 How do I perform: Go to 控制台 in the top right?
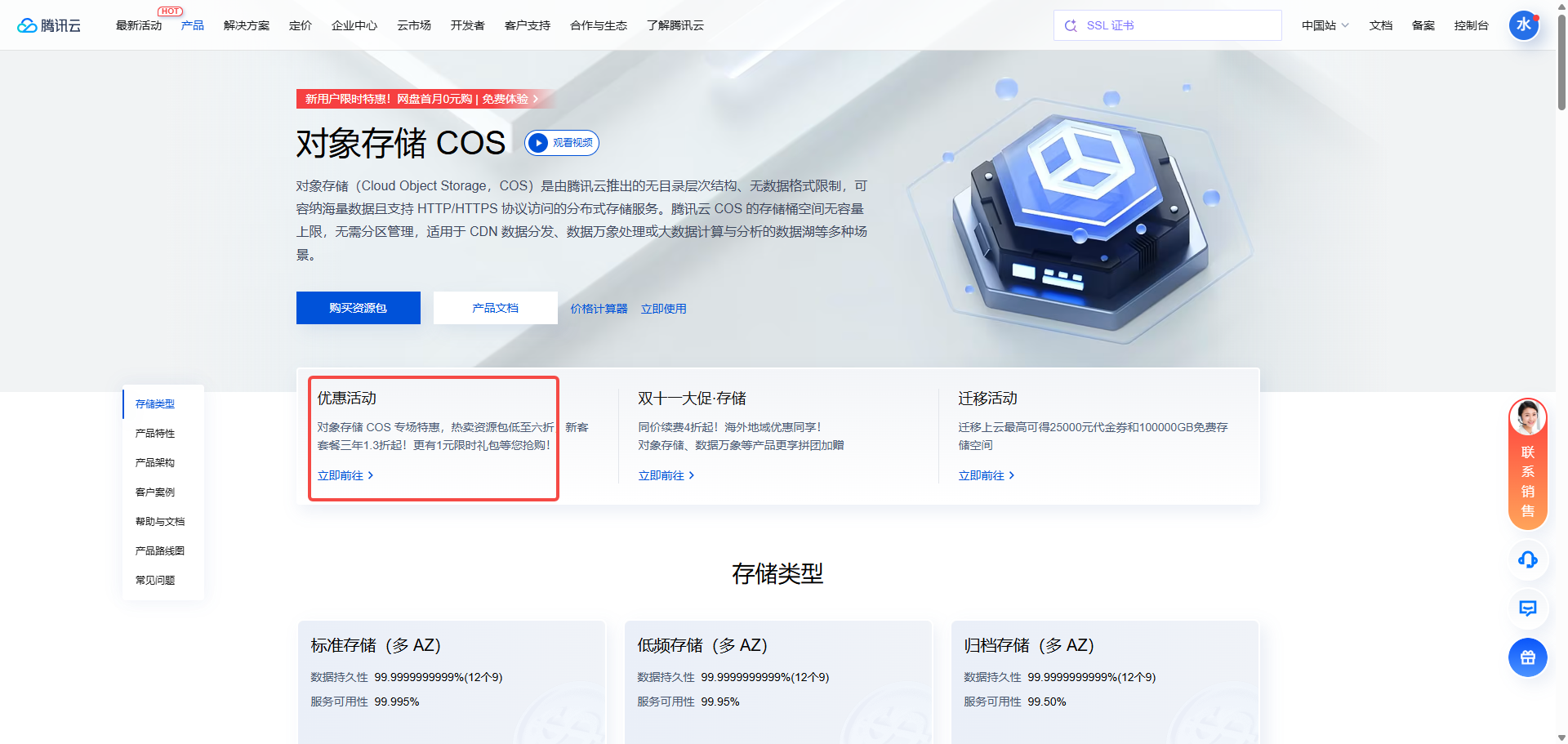[1471, 25]
